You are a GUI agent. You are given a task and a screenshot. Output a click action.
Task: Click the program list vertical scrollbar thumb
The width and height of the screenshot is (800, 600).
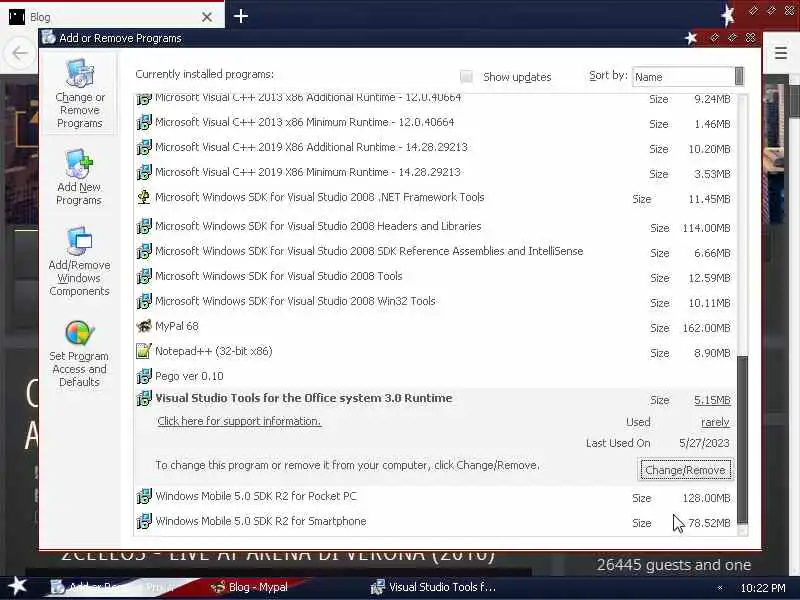click(x=742, y=439)
